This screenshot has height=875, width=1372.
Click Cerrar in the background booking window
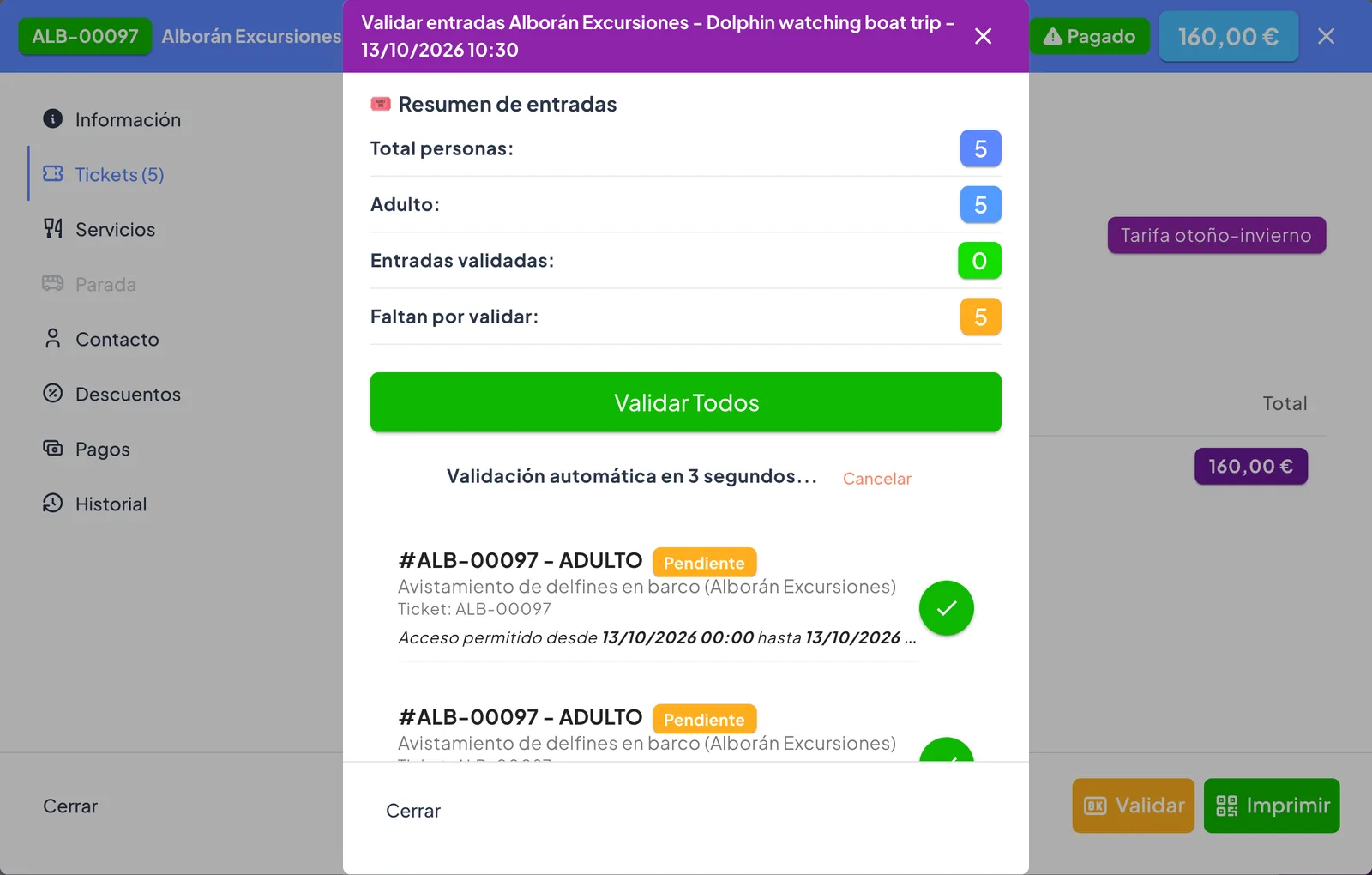pyautogui.click(x=70, y=806)
